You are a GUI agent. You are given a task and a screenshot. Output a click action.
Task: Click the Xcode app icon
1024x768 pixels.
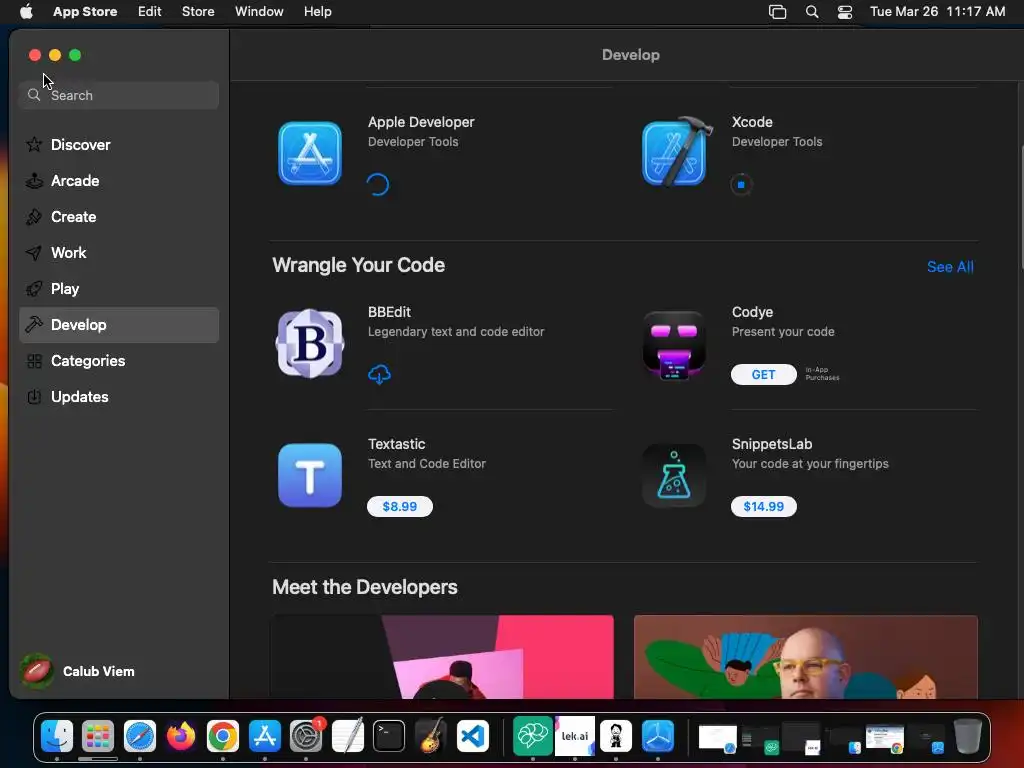[x=677, y=152]
